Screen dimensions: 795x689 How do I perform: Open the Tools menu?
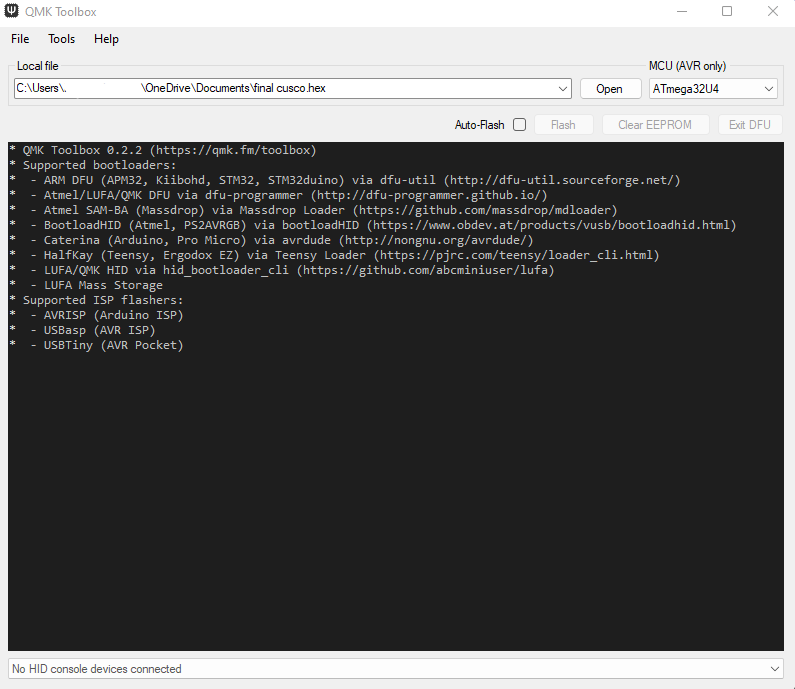[61, 39]
